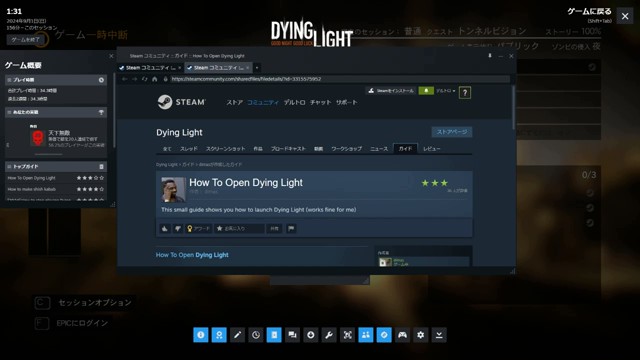
Task: Open the Support menu item
Action: pos(347,102)
